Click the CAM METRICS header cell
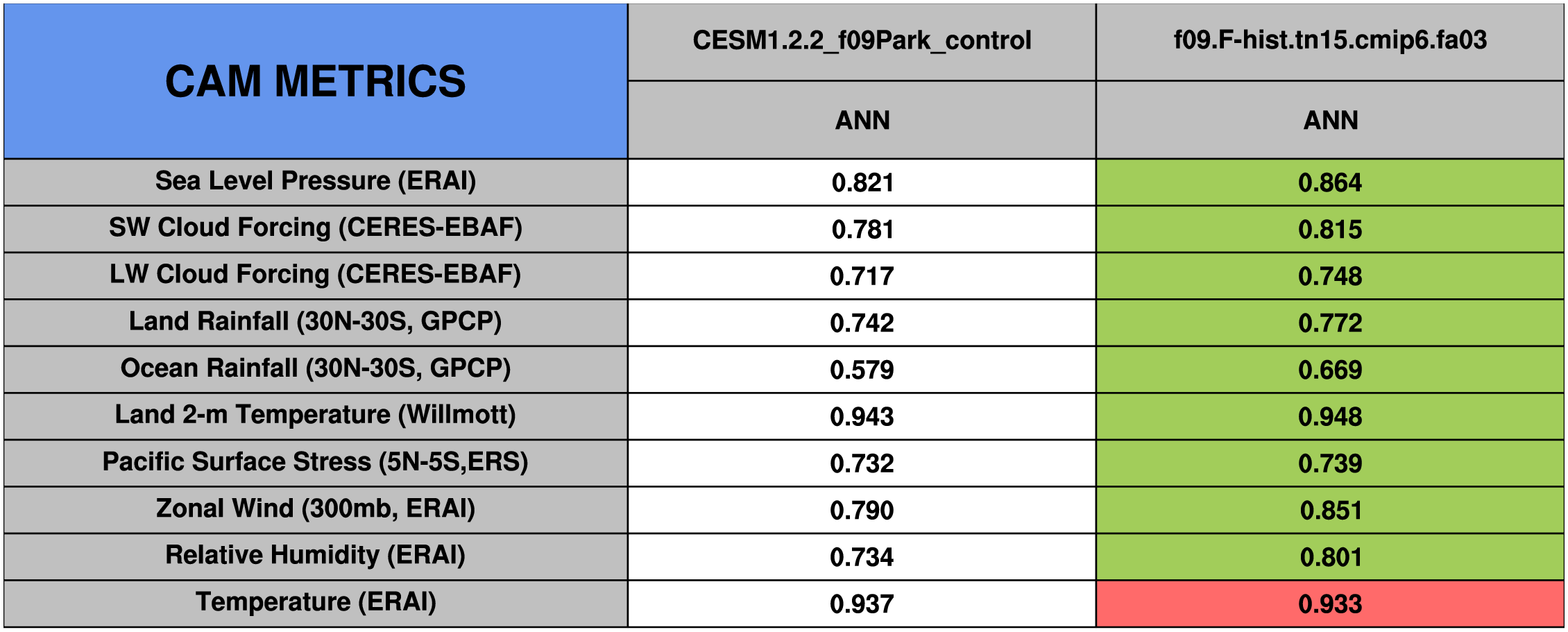1568x632 pixels. 316,81
